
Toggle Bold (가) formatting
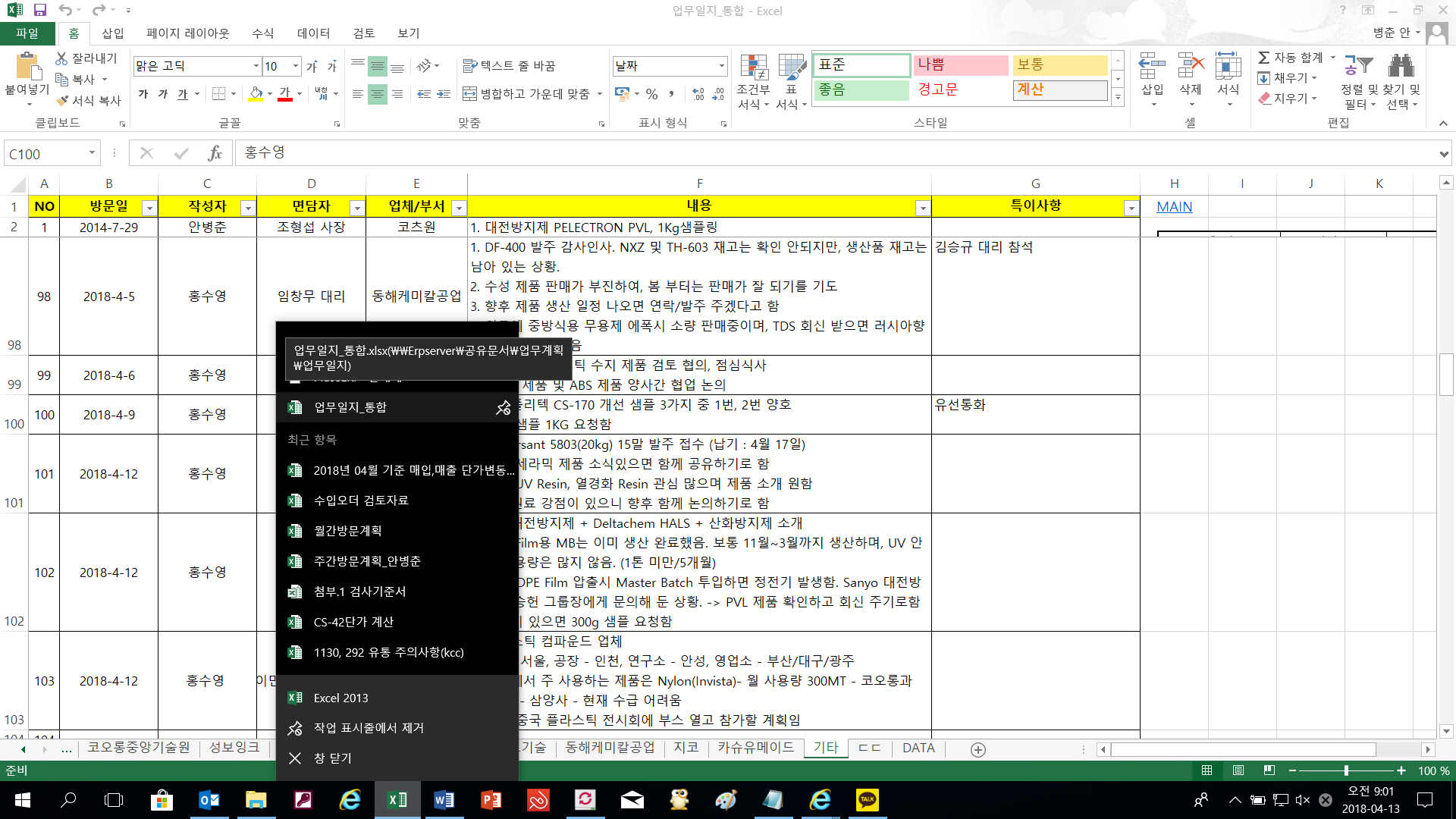(x=143, y=94)
